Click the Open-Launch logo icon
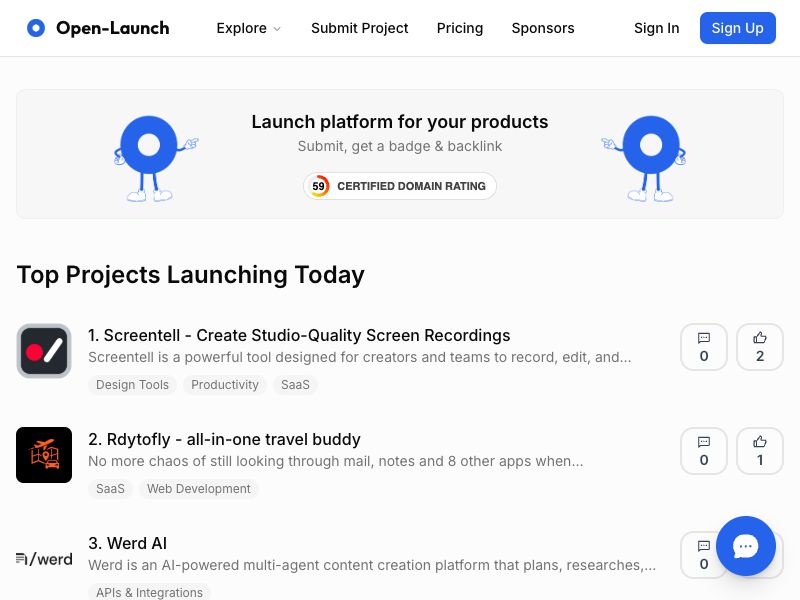The height and width of the screenshot is (600, 800). pos(36,28)
